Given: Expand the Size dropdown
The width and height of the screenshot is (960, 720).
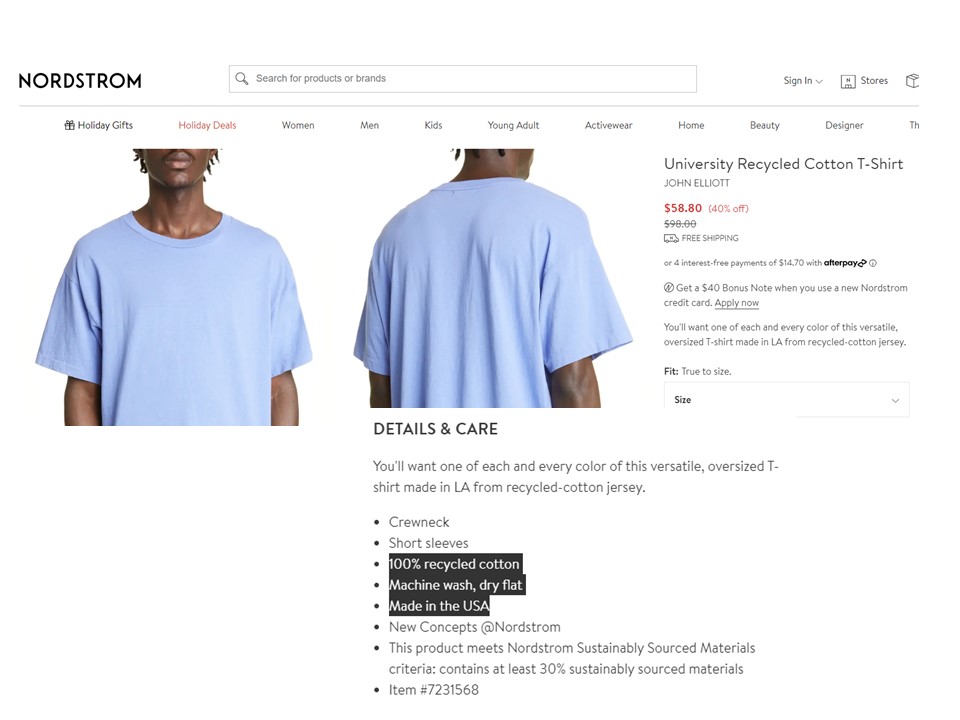Looking at the screenshot, I should [x=787, y=400].
